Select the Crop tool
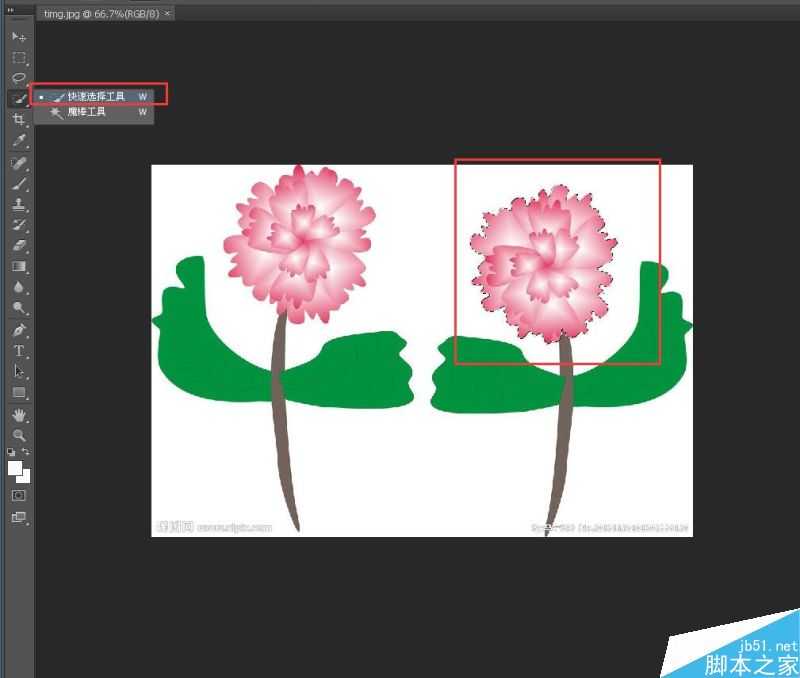The height and width of the screenshot is (678, 800). pos(18,120)
